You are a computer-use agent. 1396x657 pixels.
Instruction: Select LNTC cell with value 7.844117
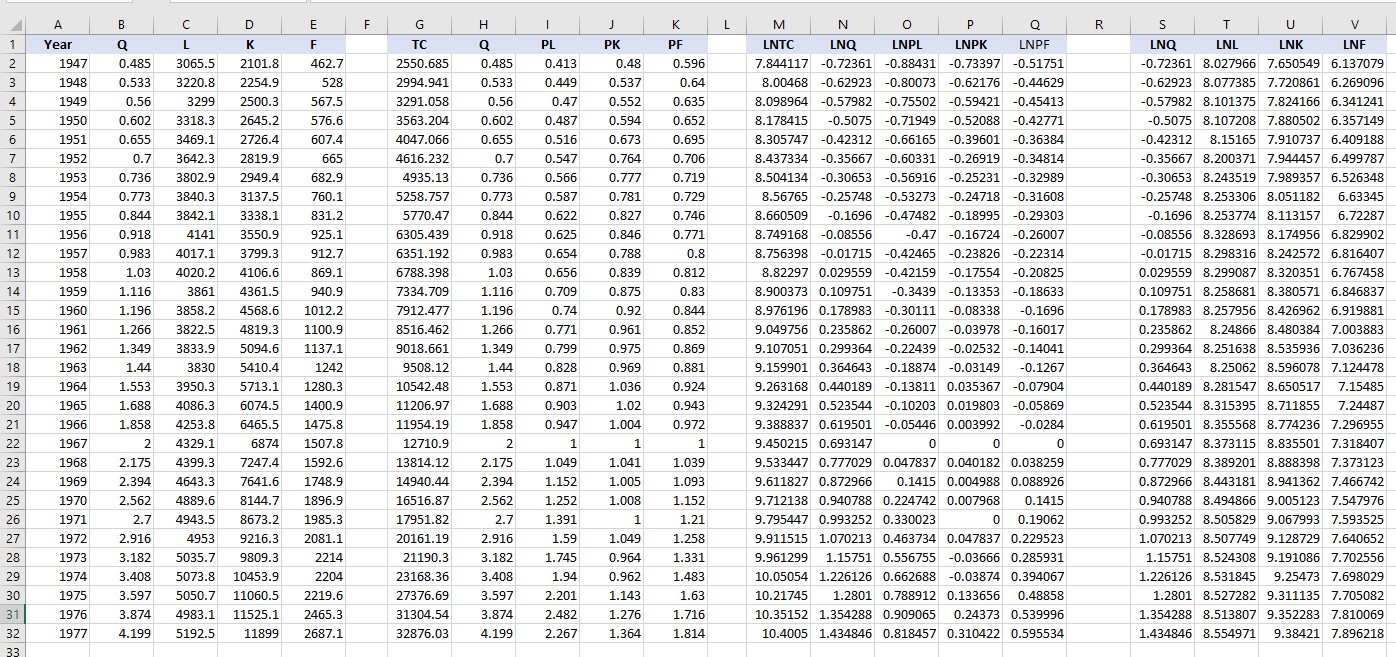click(779, 63)
